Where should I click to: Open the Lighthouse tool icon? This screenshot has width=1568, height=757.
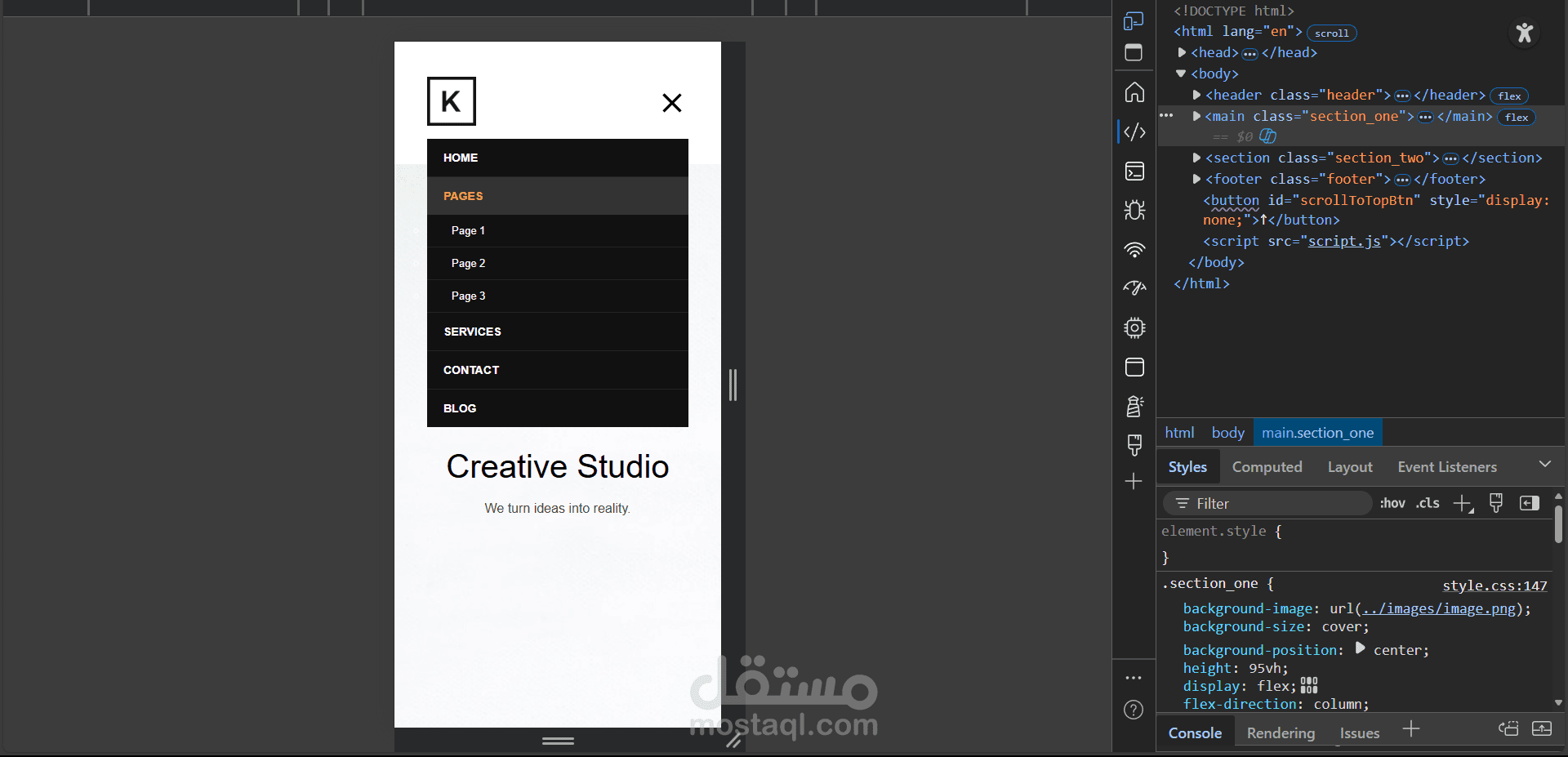tap(1134, 406)
